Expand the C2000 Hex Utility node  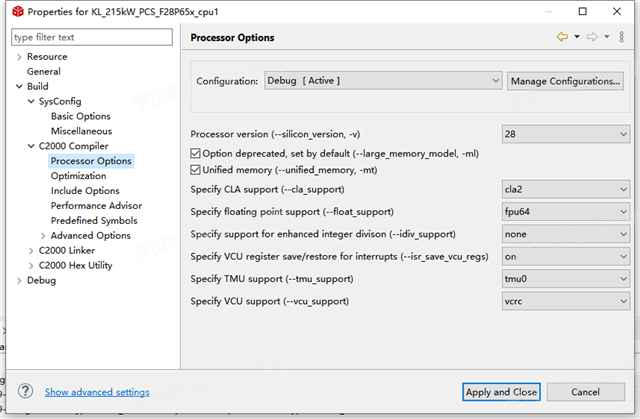[x=31, y=266]
